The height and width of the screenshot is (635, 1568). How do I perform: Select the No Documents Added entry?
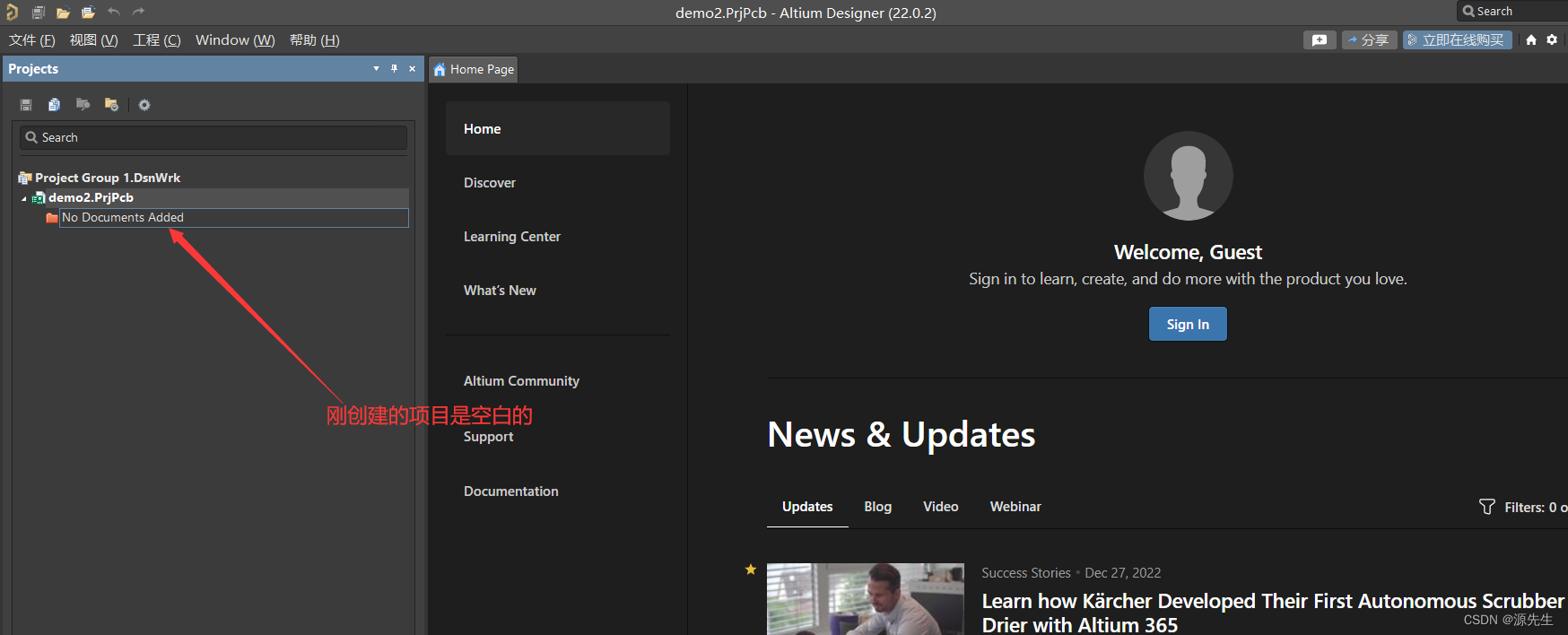[x=233, y=218]
